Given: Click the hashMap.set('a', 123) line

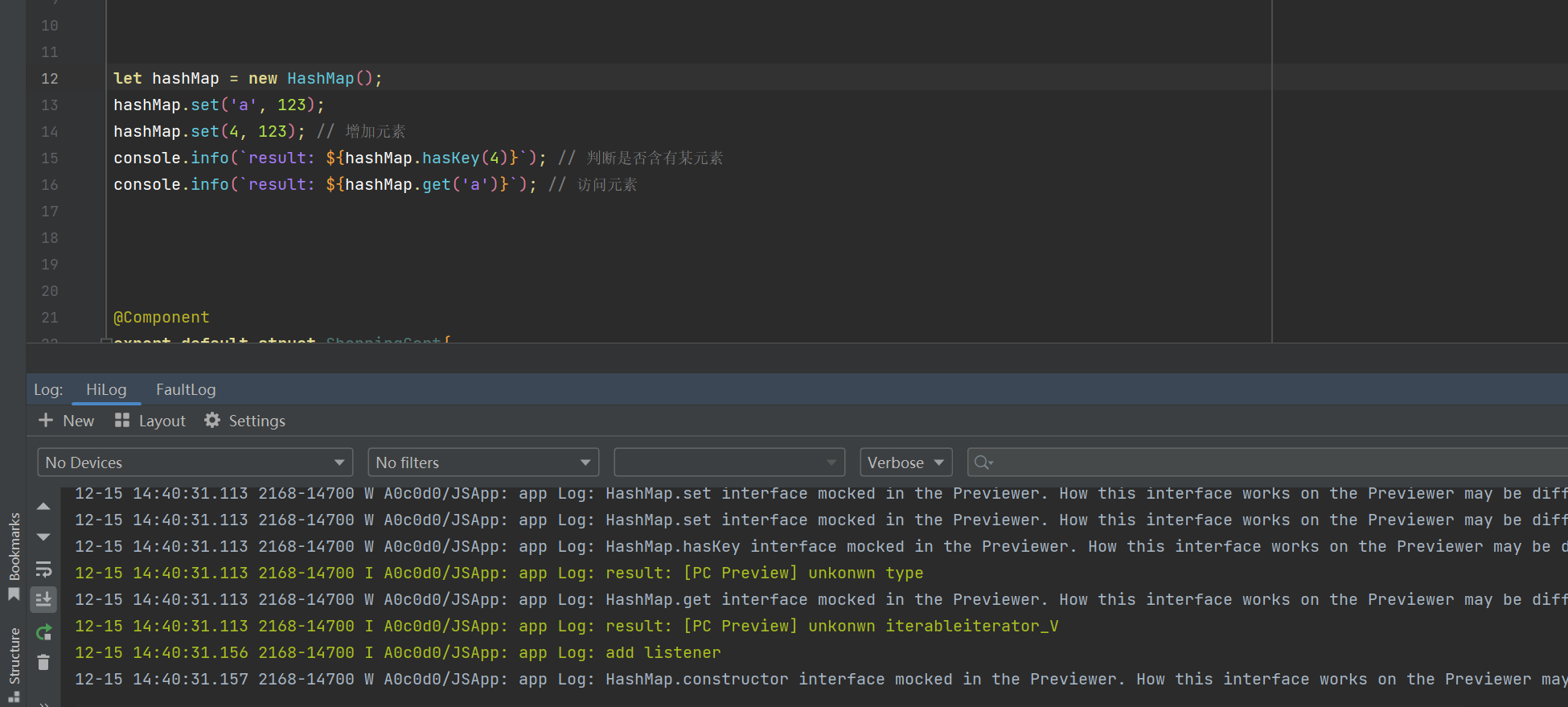Looking at the screenshot, I should click(219, 105).
